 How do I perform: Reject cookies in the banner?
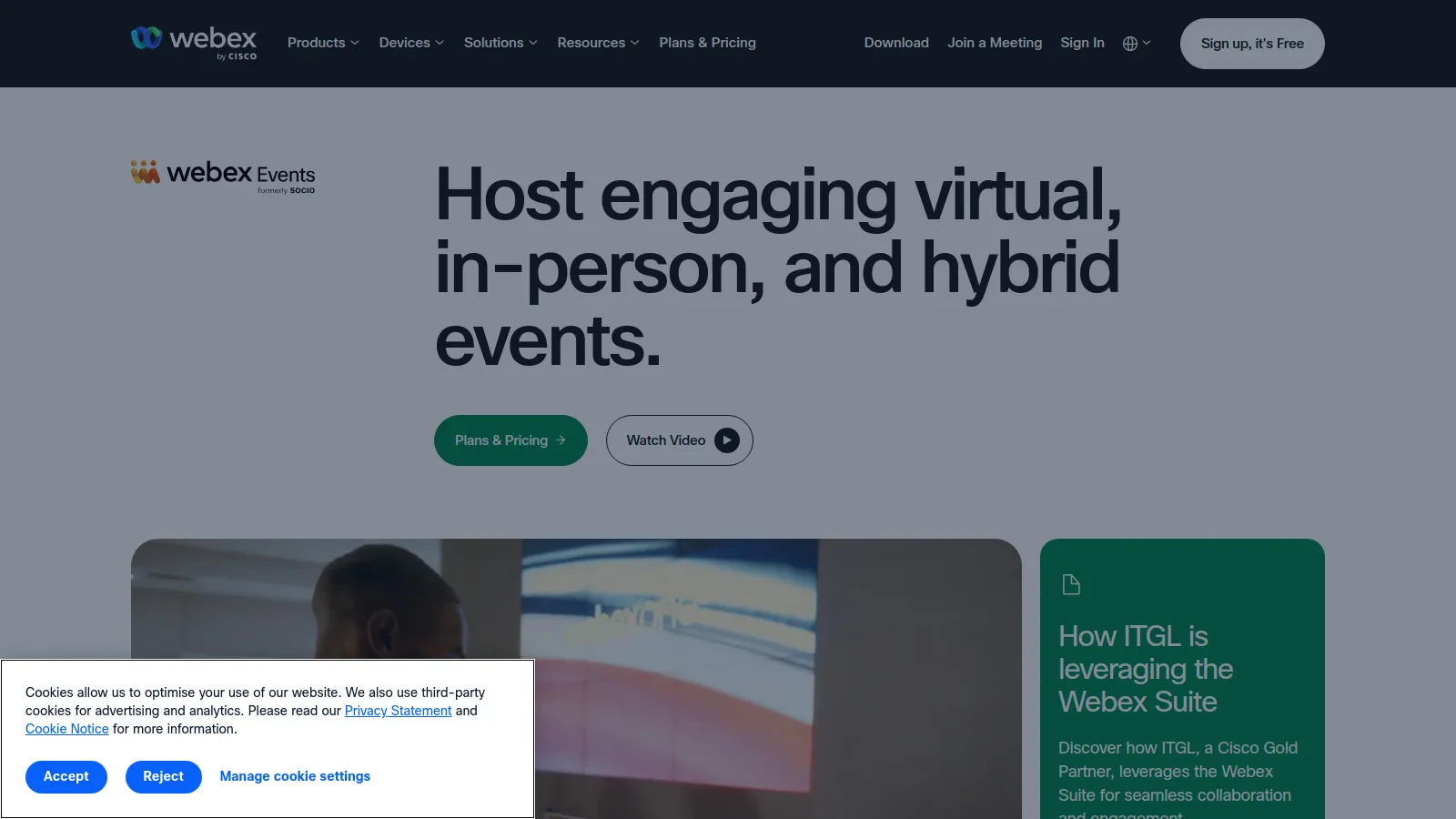pyautogui.click(x=163, y=776)
